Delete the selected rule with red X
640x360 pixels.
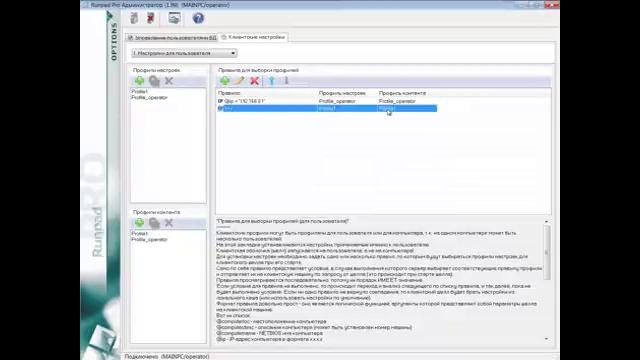tap(255, 81)
